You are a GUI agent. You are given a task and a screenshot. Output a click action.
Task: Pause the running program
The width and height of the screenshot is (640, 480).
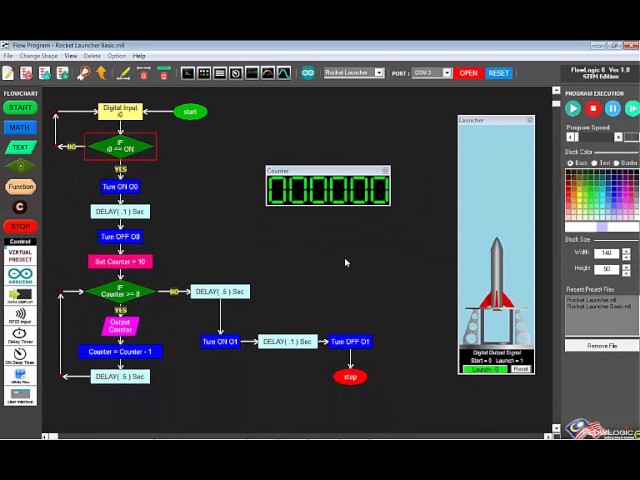click(613, 108)
